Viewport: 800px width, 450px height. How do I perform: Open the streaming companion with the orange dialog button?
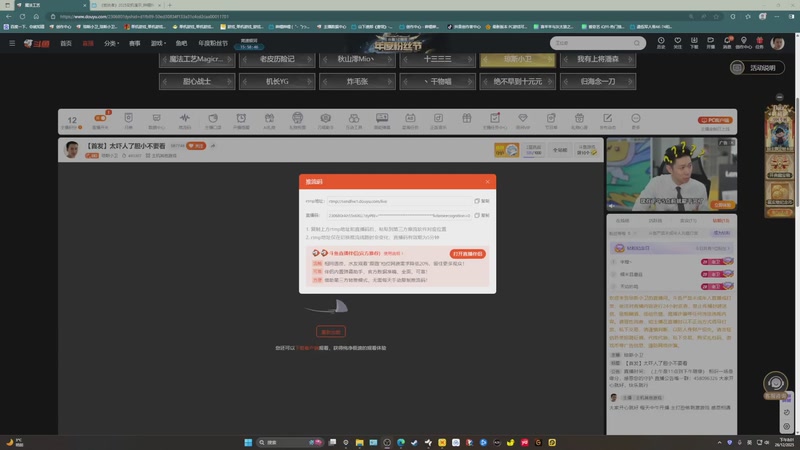tap(467, 254)
